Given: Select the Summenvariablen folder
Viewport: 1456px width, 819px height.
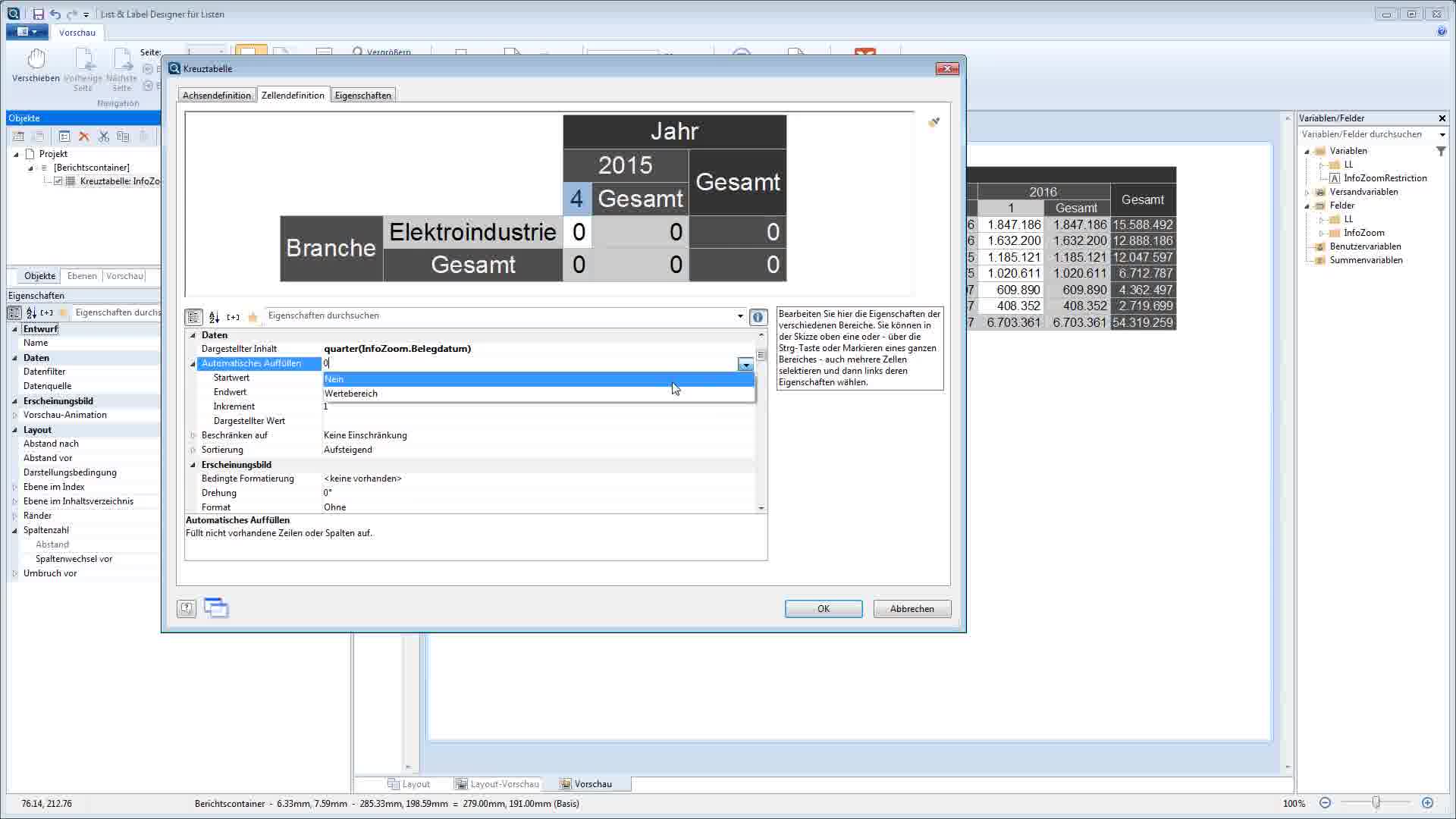Looking at the screenshot, I should (x=1366, y=260).
